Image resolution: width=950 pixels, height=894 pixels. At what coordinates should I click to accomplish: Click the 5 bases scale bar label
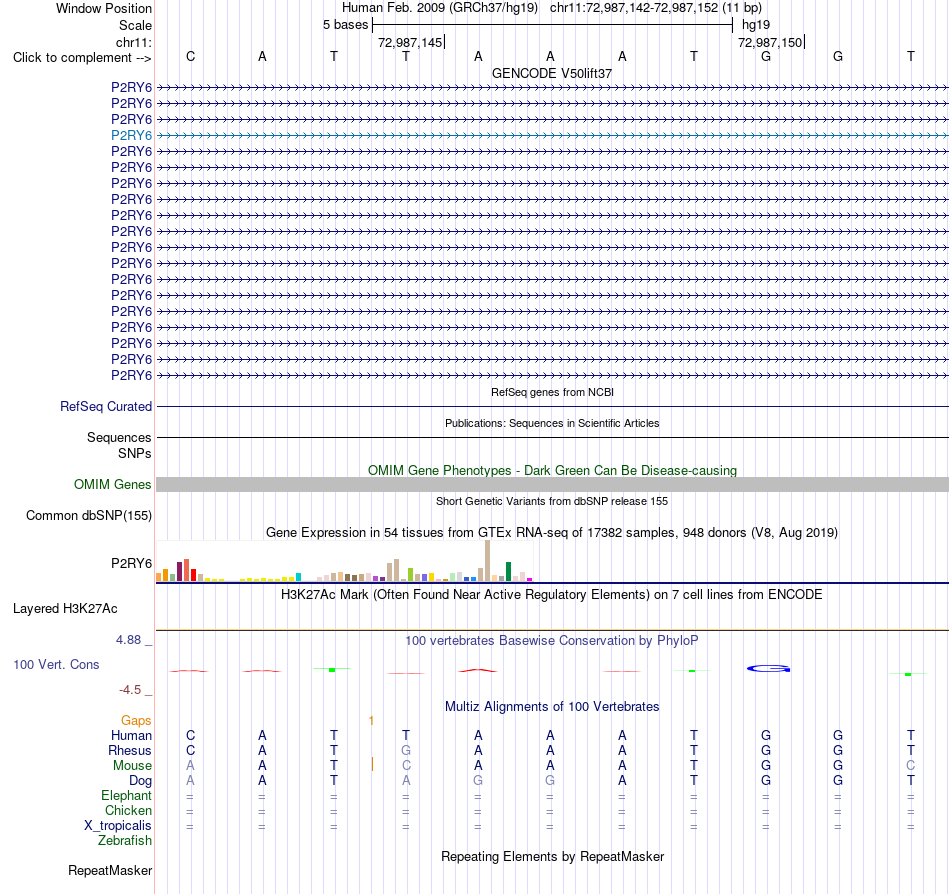(x=345, y=25)
